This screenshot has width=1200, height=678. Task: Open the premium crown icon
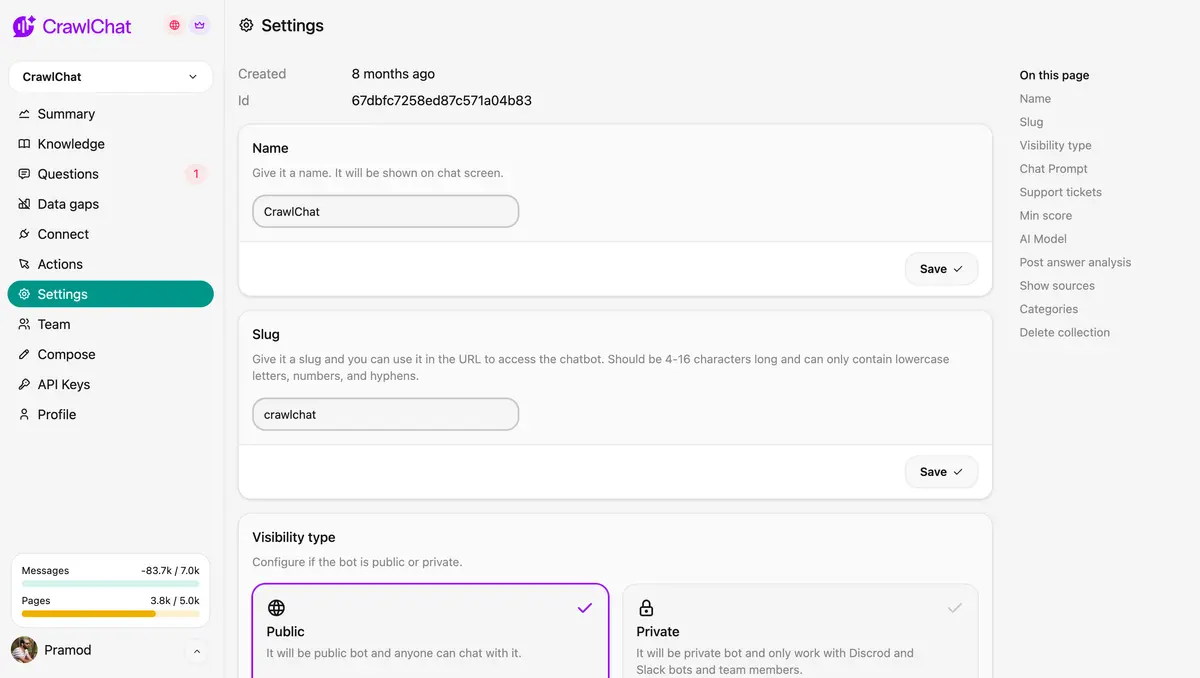click(x=198, y=25)
